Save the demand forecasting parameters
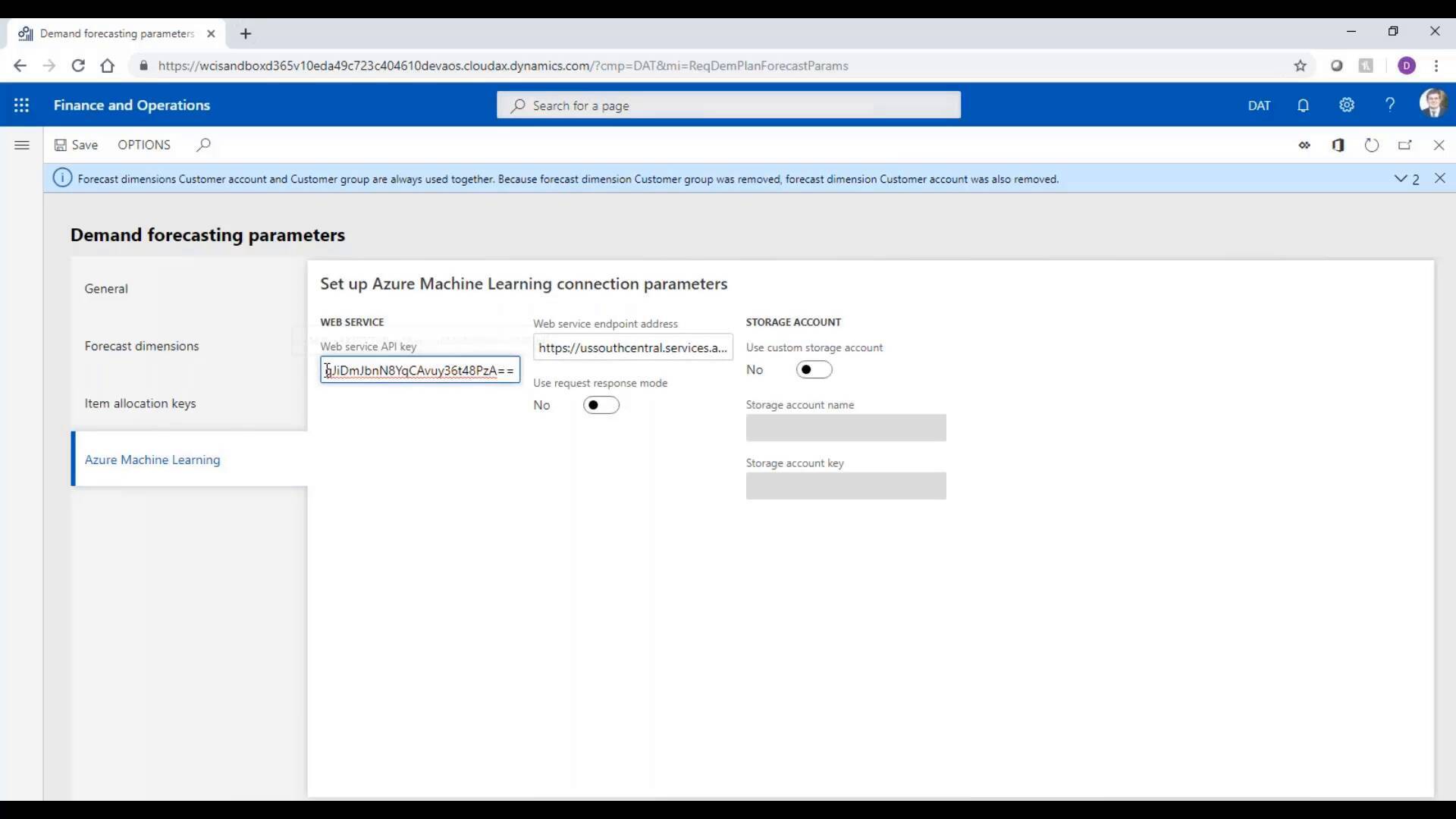 (76, 145)
